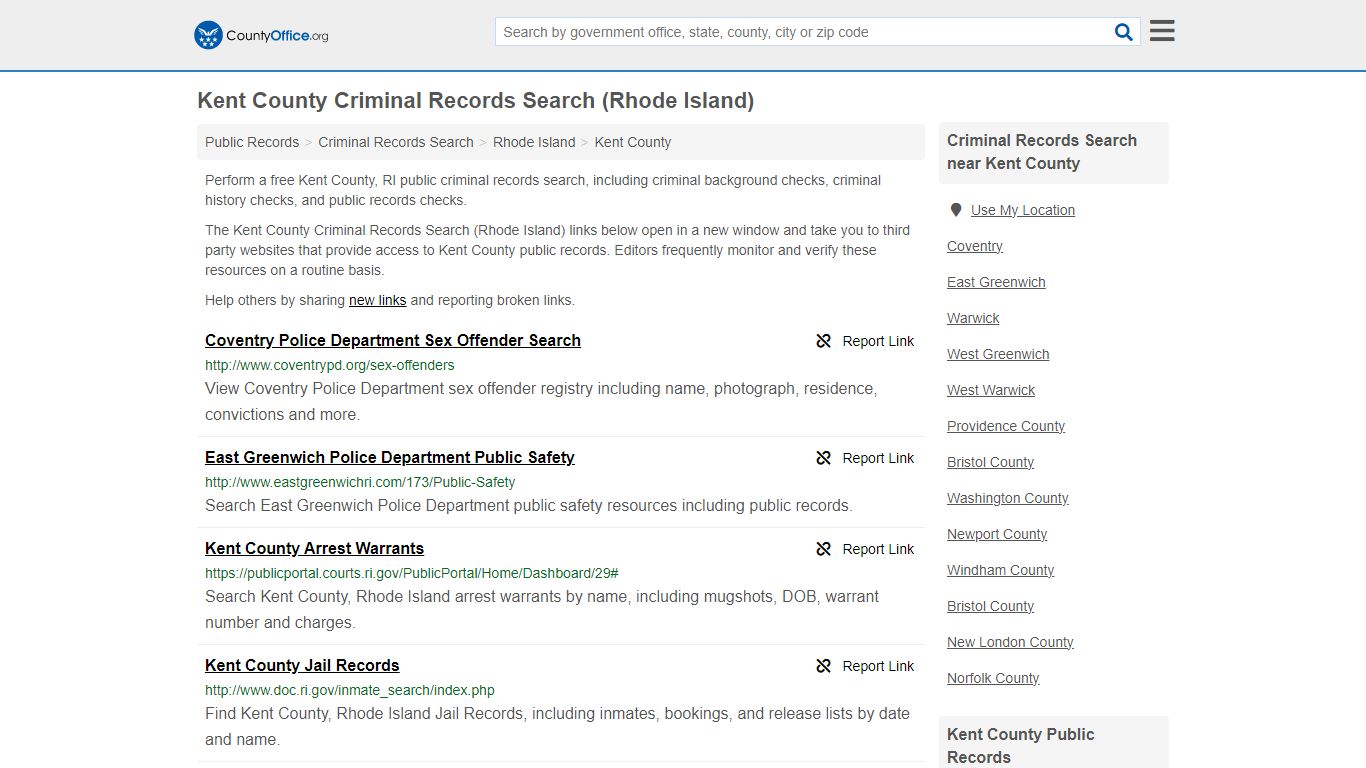
Task: Click broken-link icon for Coventry Sex Offender Search
Action: (x=824, y=341)
